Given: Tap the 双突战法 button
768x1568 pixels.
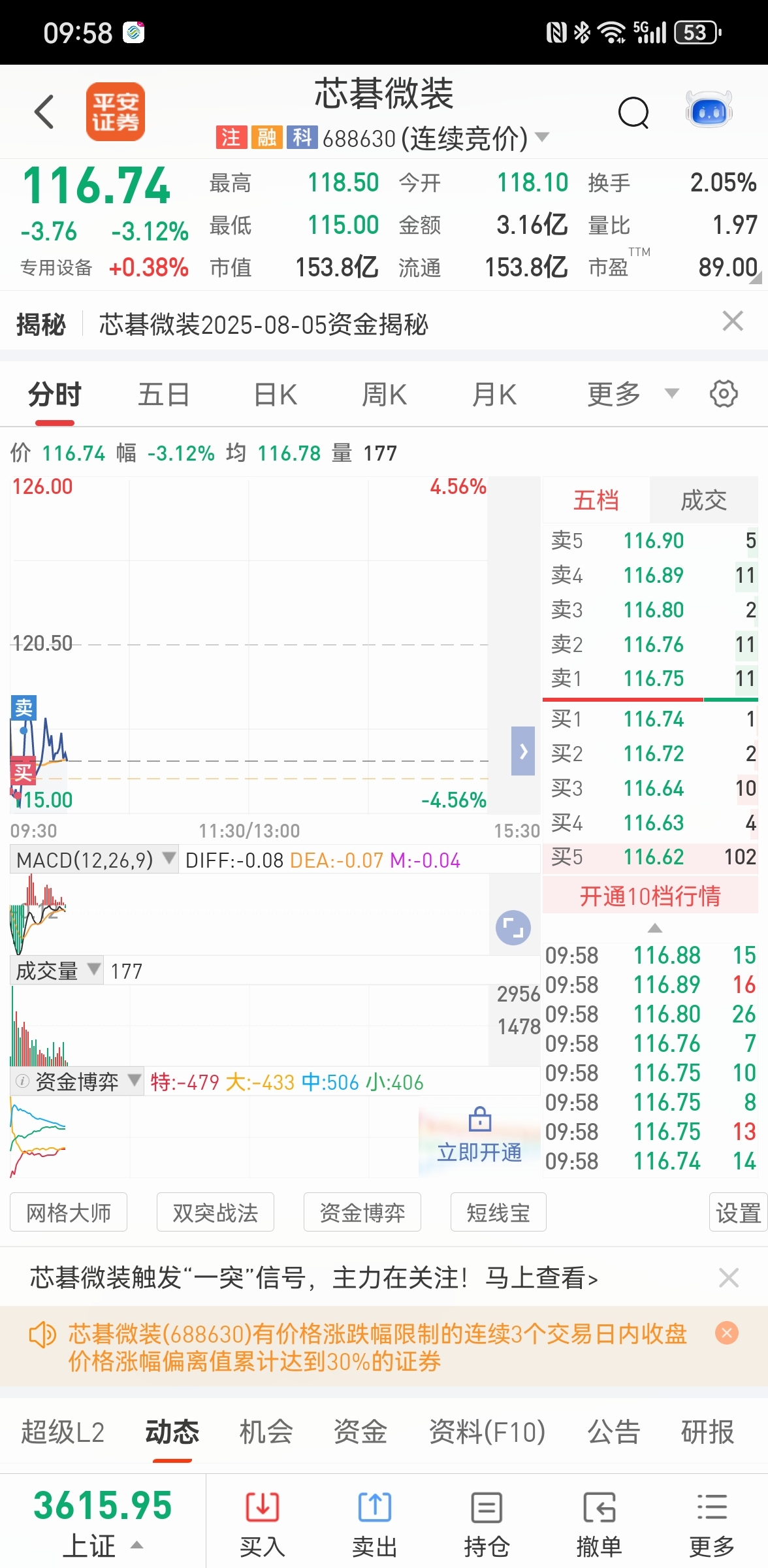Looking at the screenshot, I should [x=216, y=1213].
